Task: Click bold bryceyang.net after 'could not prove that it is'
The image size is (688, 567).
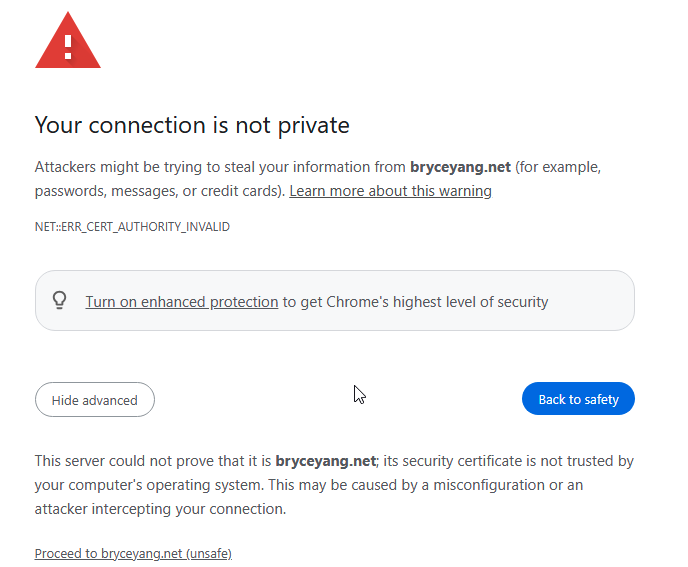Action: [325, 461]
